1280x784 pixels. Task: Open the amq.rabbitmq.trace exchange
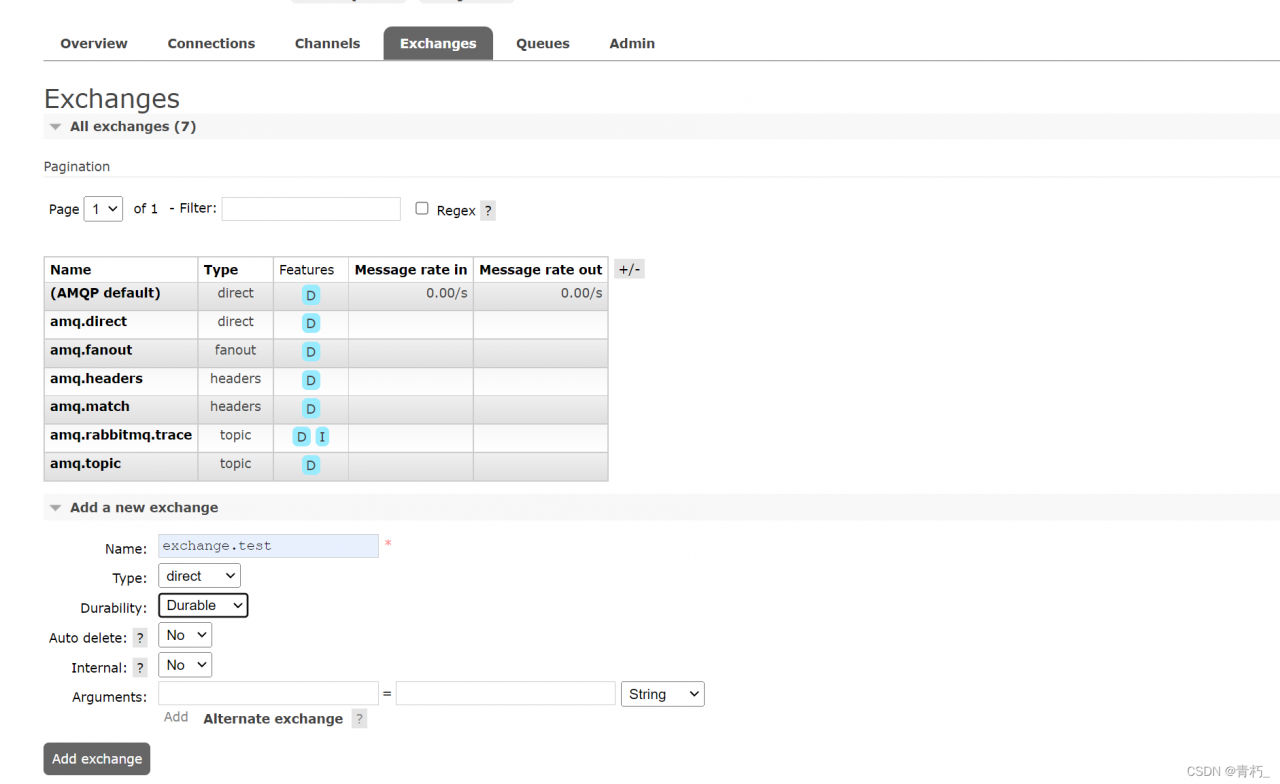pos(121,435)
